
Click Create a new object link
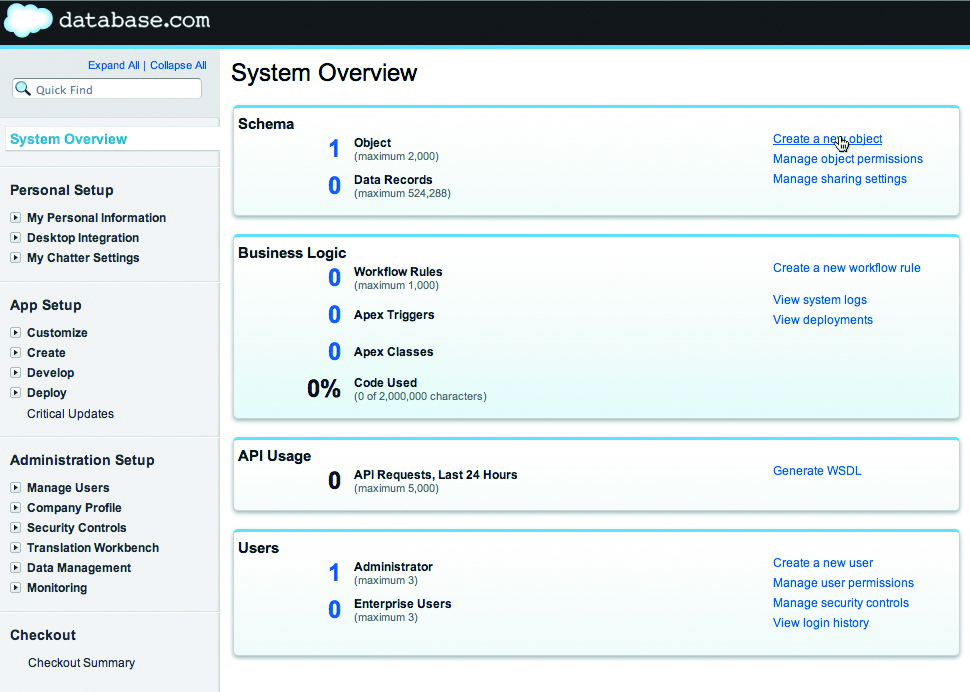point(827,139)
